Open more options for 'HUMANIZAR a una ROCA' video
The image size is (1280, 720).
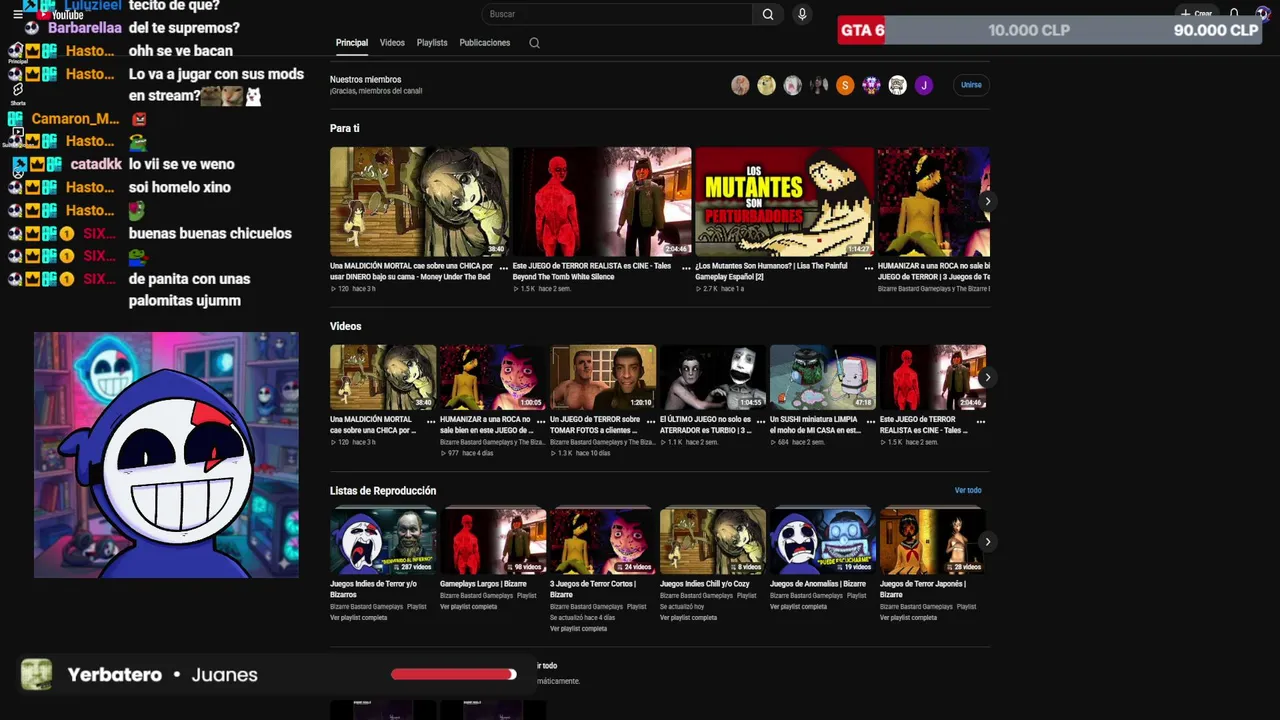541,422
